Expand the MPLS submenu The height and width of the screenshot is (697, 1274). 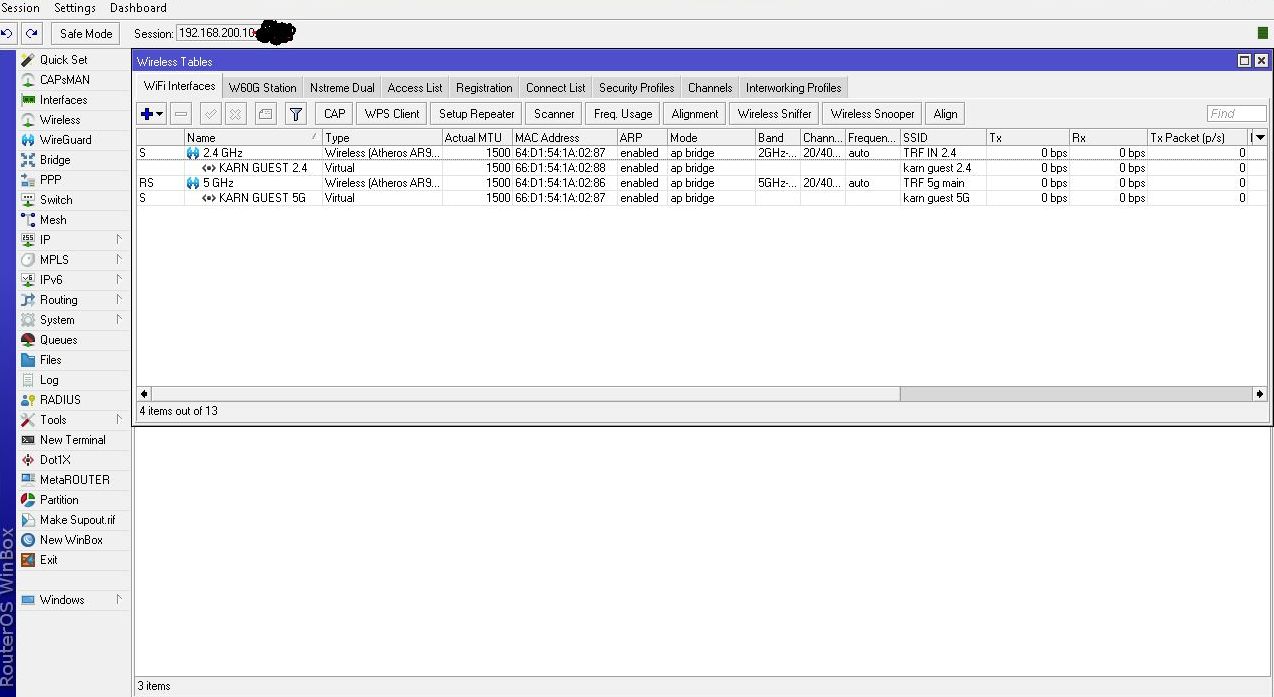(x=119, y=260)
